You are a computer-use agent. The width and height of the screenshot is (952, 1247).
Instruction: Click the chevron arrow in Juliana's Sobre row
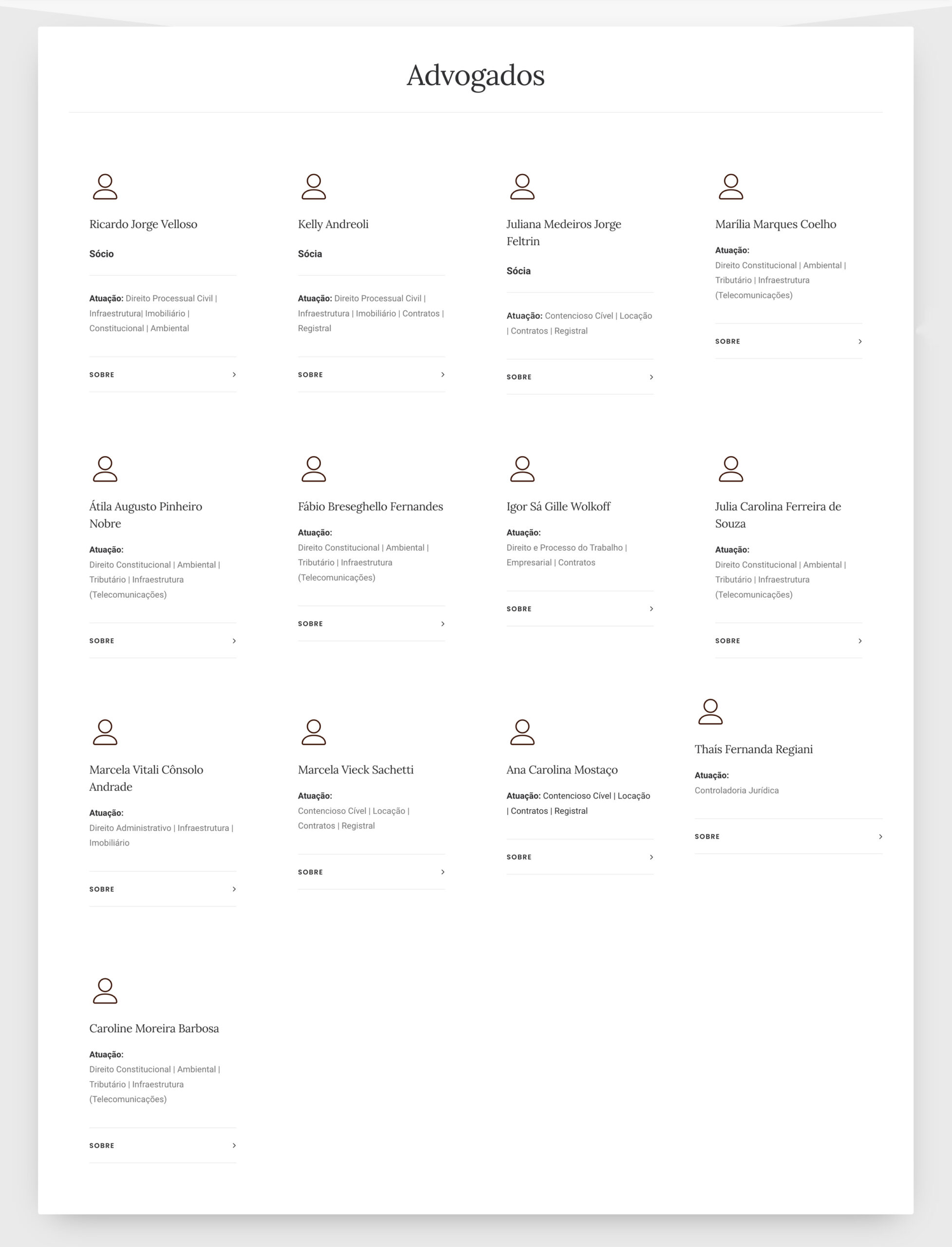coord(651,378)
